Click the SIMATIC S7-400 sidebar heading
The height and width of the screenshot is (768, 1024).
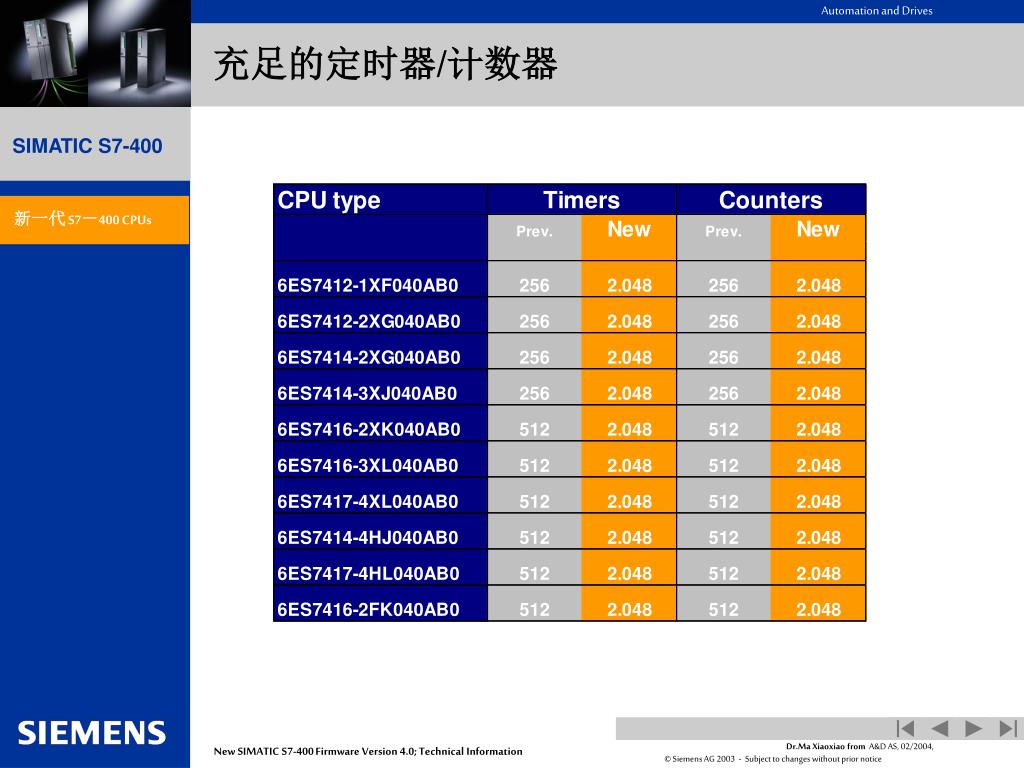(88, 146)
